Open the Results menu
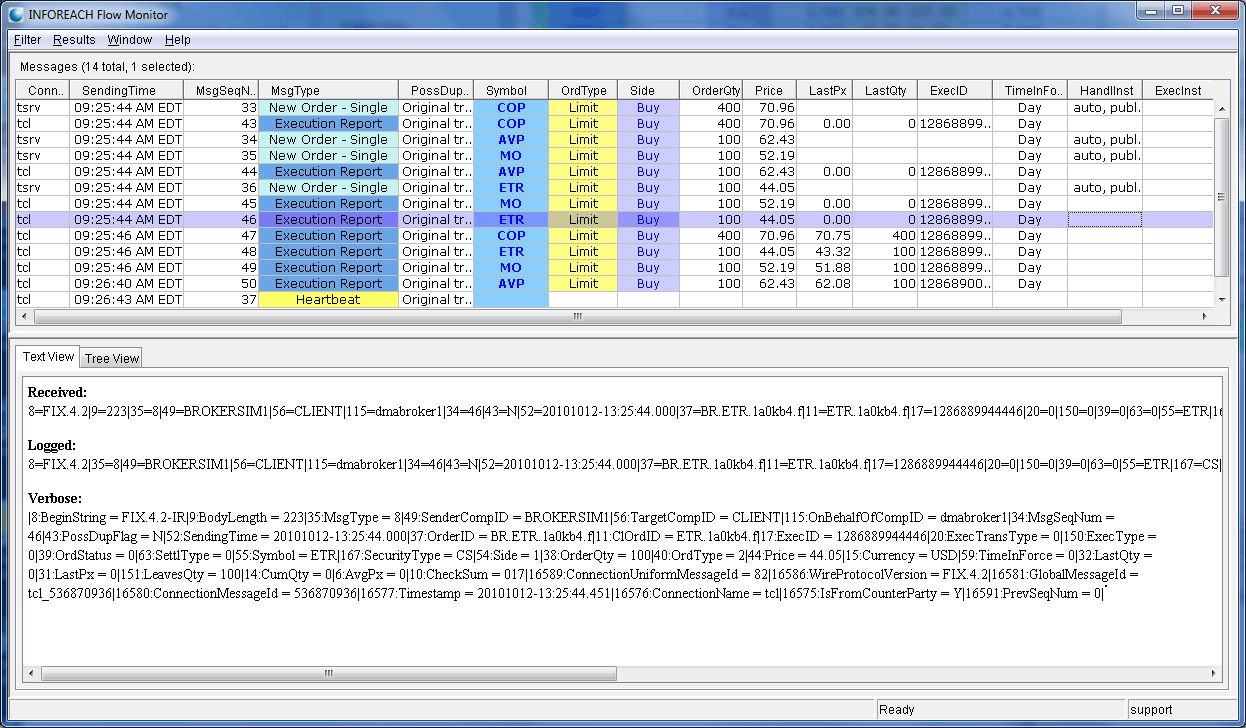Viewport: 1246px width, 728px height. [74, 40]
